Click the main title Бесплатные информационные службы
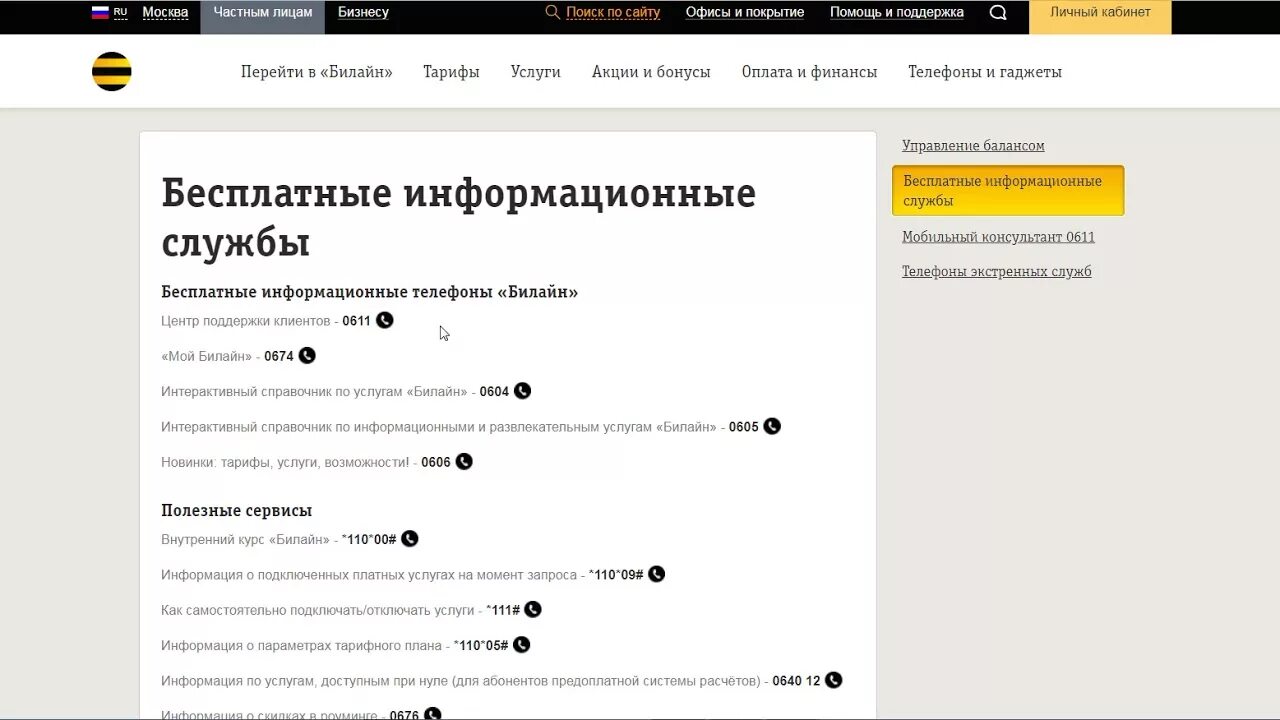The width and height of the screenshot is (1280, 720). 459,217
